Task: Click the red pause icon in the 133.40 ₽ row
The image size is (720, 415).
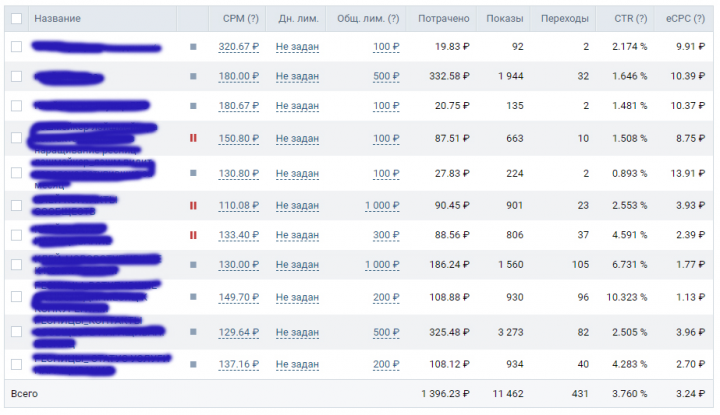Action: tap(193, 235)
